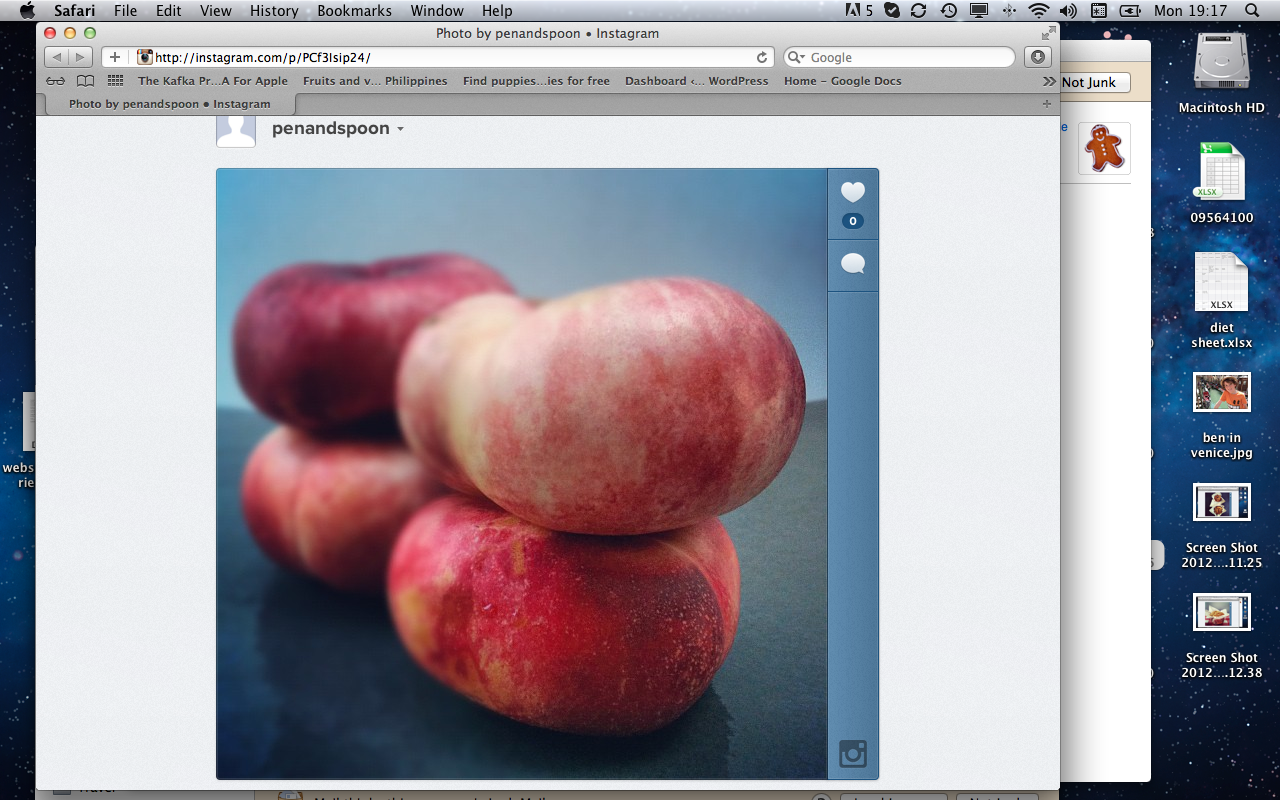Like the photo with the heart icon

point(852,192)
